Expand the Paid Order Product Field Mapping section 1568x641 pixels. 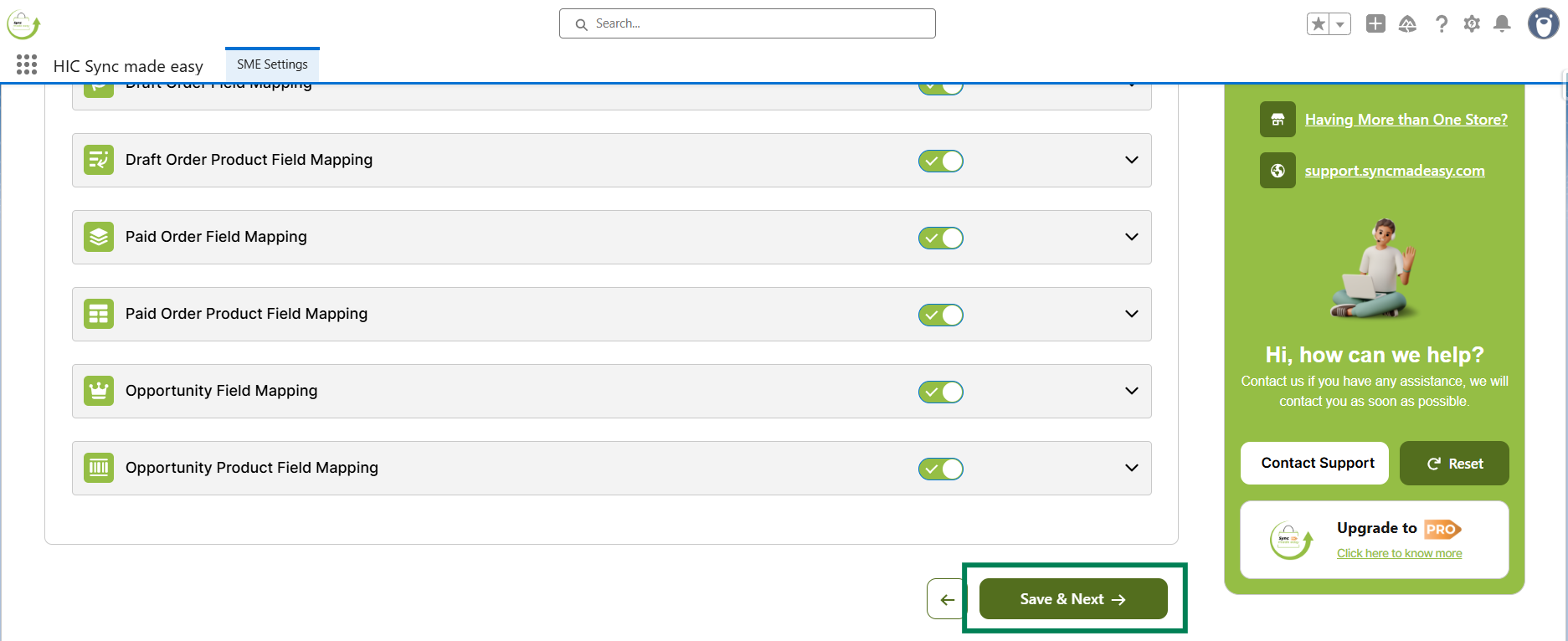(x=1131, y=314)
